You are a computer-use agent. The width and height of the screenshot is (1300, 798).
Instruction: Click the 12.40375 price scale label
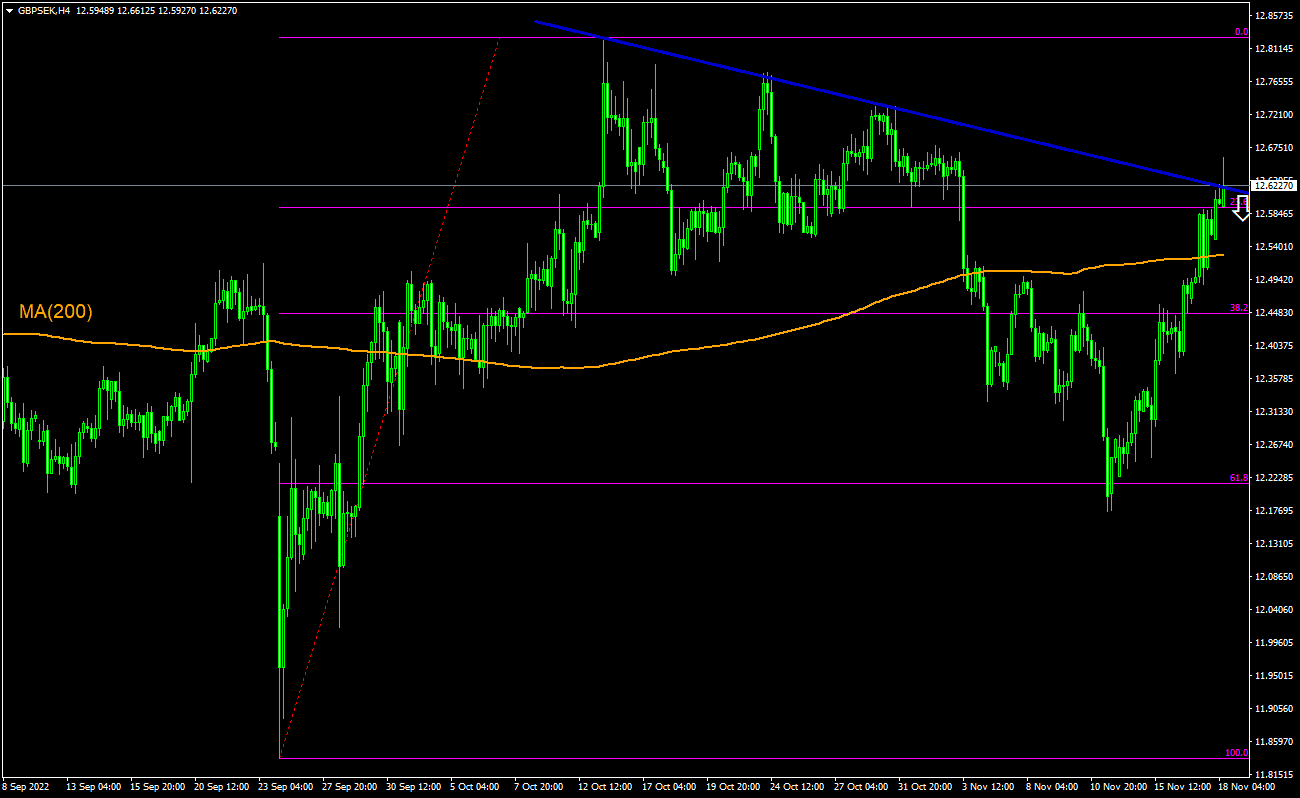(1275, 346)
